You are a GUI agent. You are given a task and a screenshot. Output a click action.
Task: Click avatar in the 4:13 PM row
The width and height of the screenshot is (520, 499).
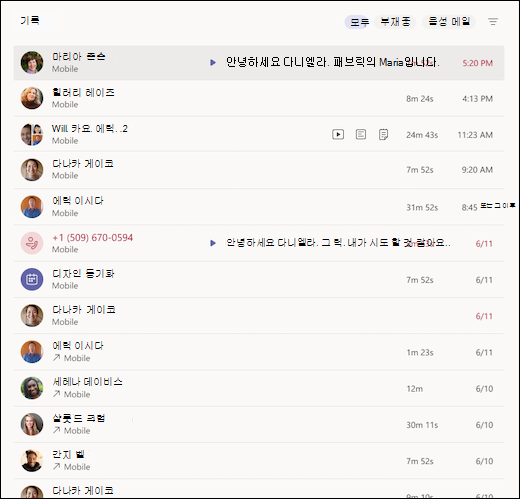pyautogui.click(x=32, y=98)
